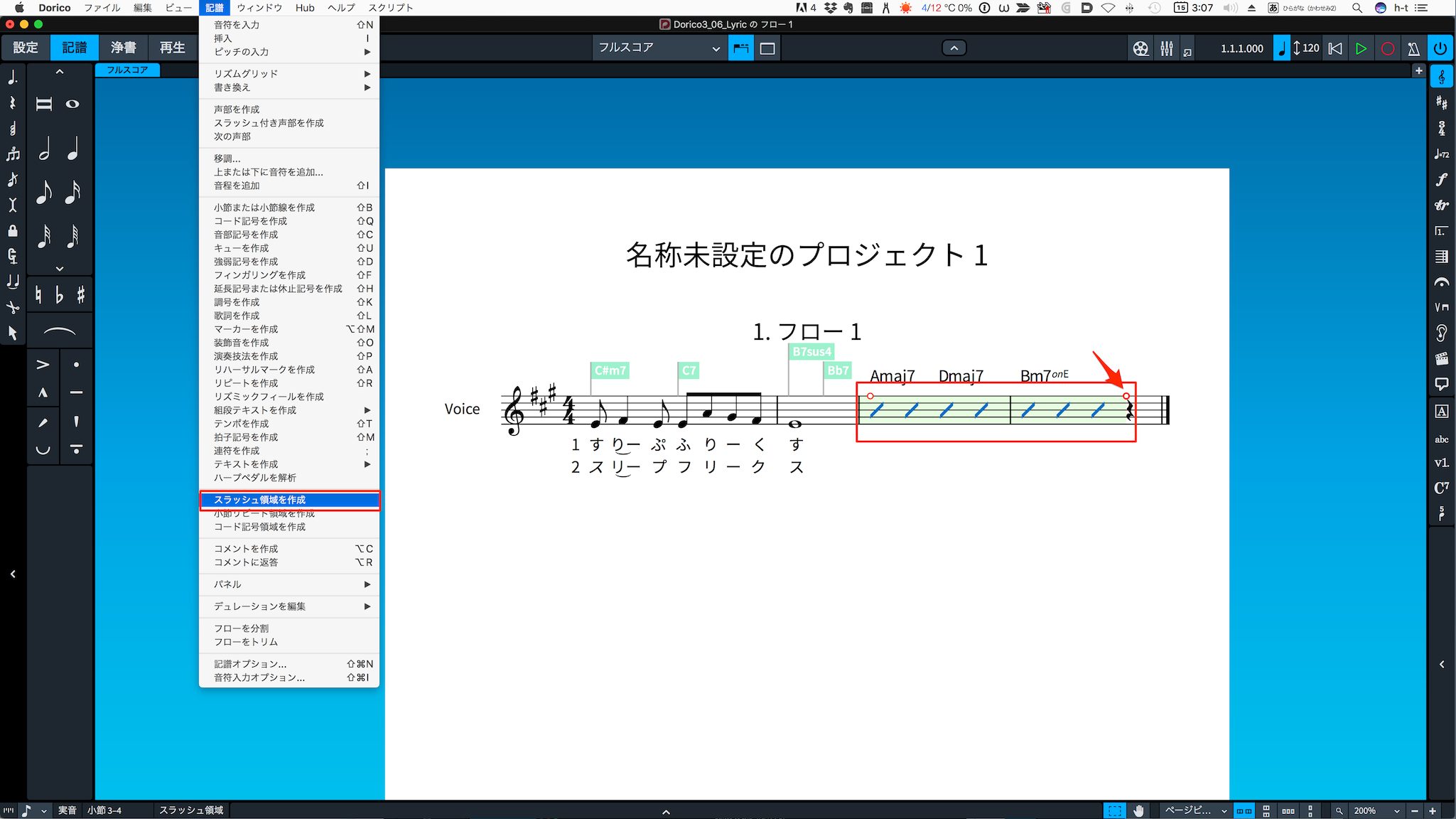Screen dimensions: 1456x819
Task: Enable the hand tool in status bar
Action: 1138,810
